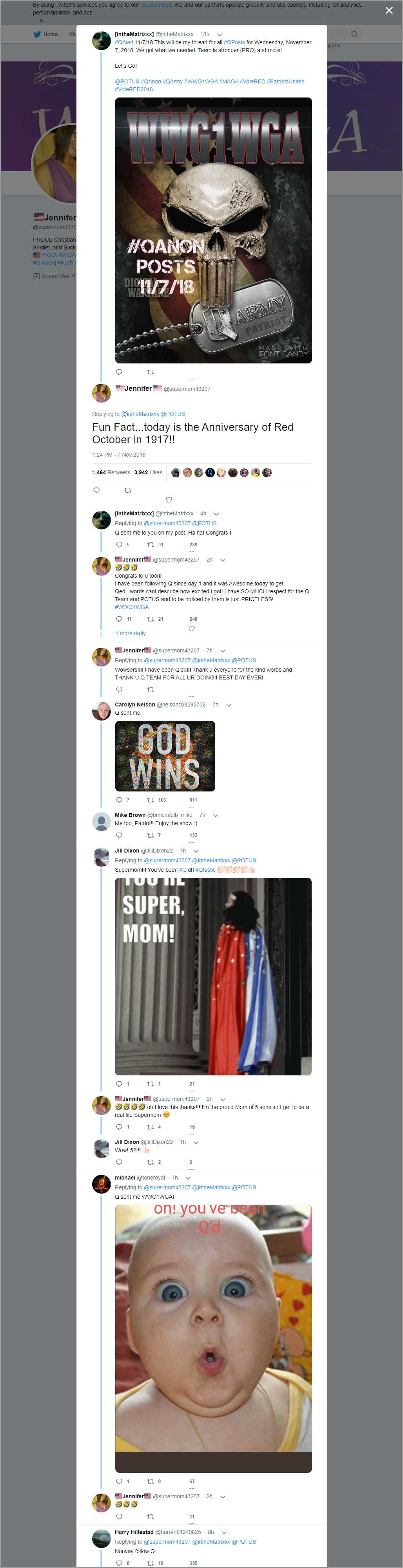Image resolution: width=403 pixels, height=1568 pixels.
Task: Show the "1 more reply" link
Action: 131,633
